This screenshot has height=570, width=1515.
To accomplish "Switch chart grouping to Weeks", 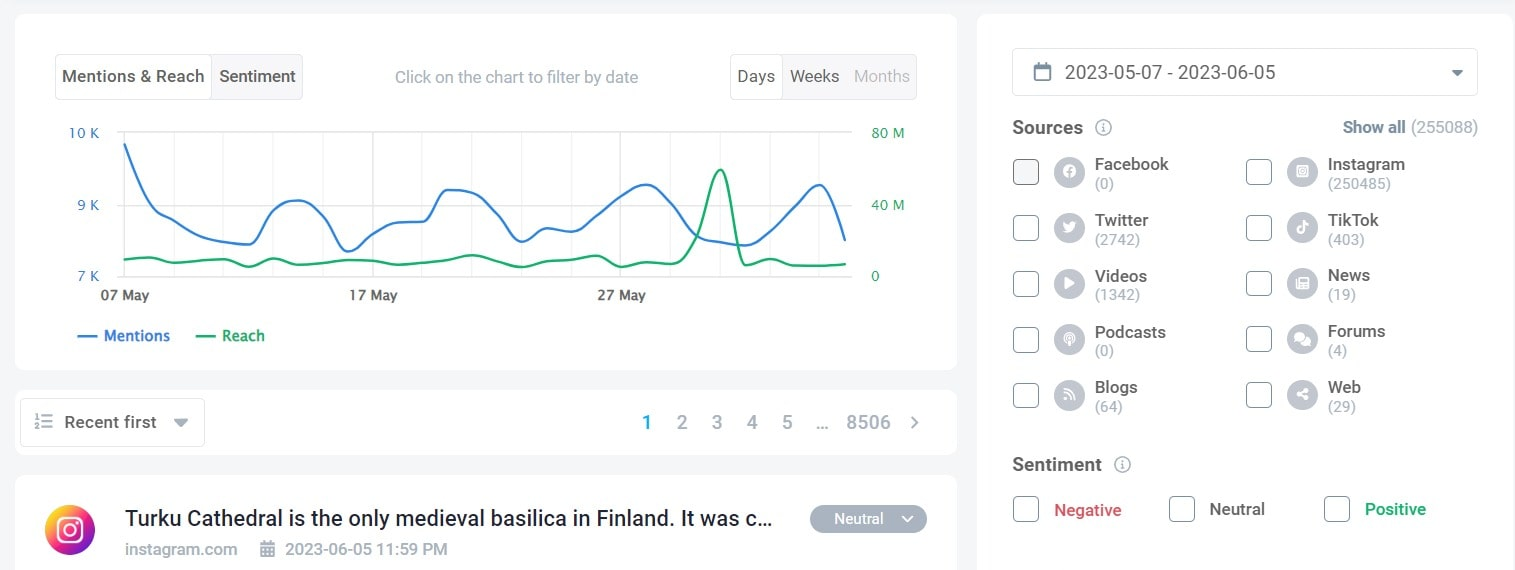I will (x=814, y=76).
